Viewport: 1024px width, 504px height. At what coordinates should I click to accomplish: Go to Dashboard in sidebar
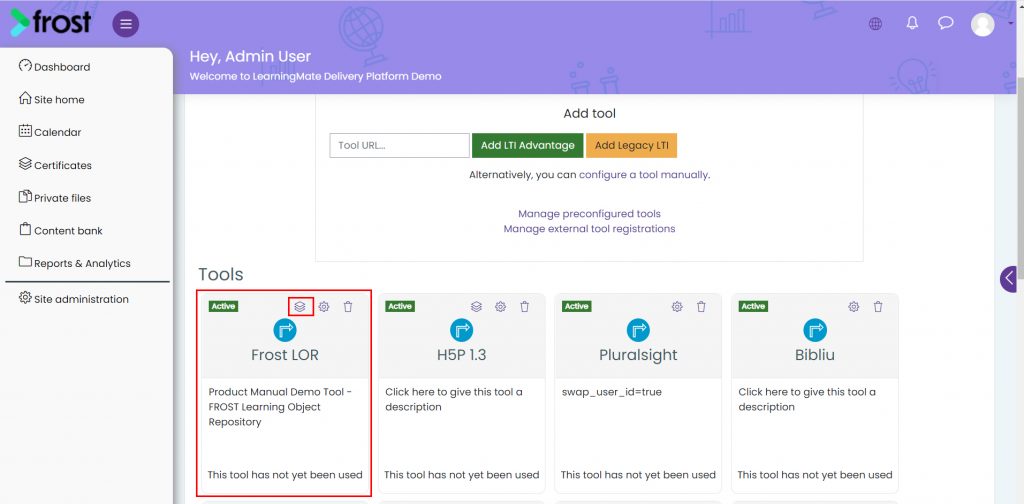pyautogui.click(x=55, y=67)
